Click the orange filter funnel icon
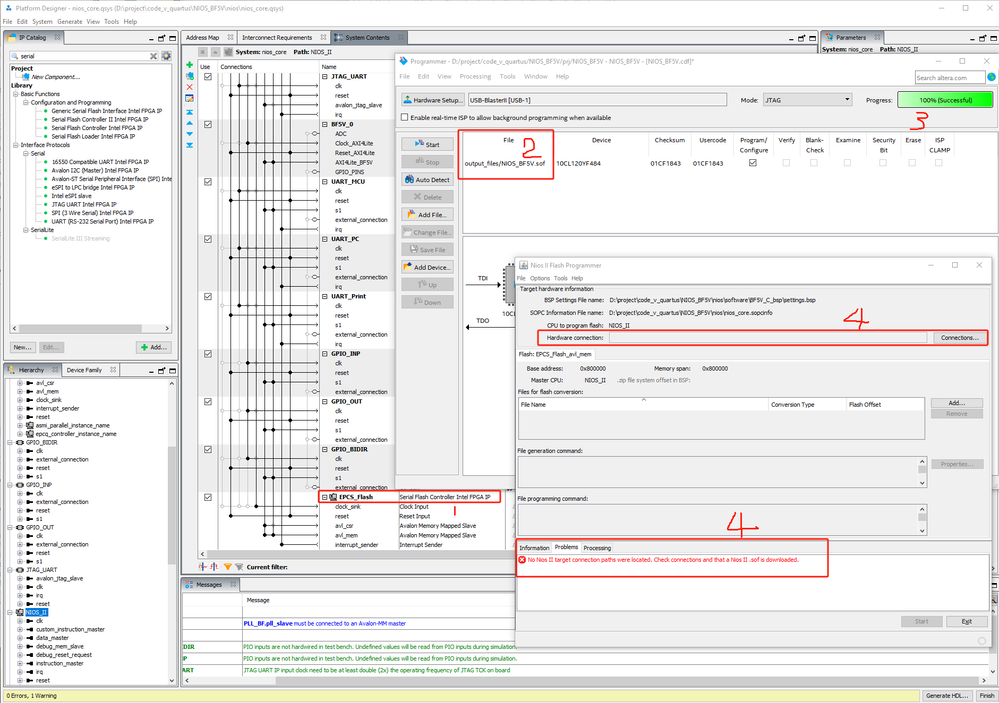Screen dimensions: 999x703 click(x=227, y=566)
